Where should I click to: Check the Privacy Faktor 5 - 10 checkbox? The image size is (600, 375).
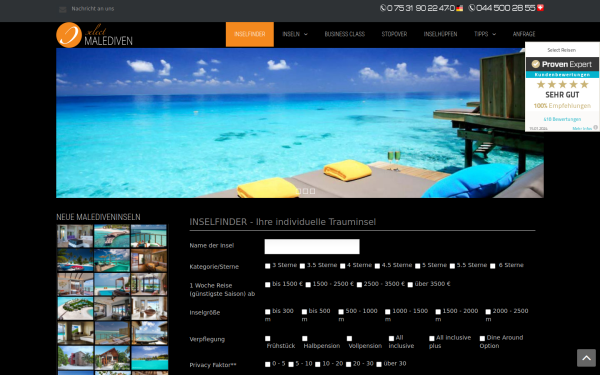point(291,365)
